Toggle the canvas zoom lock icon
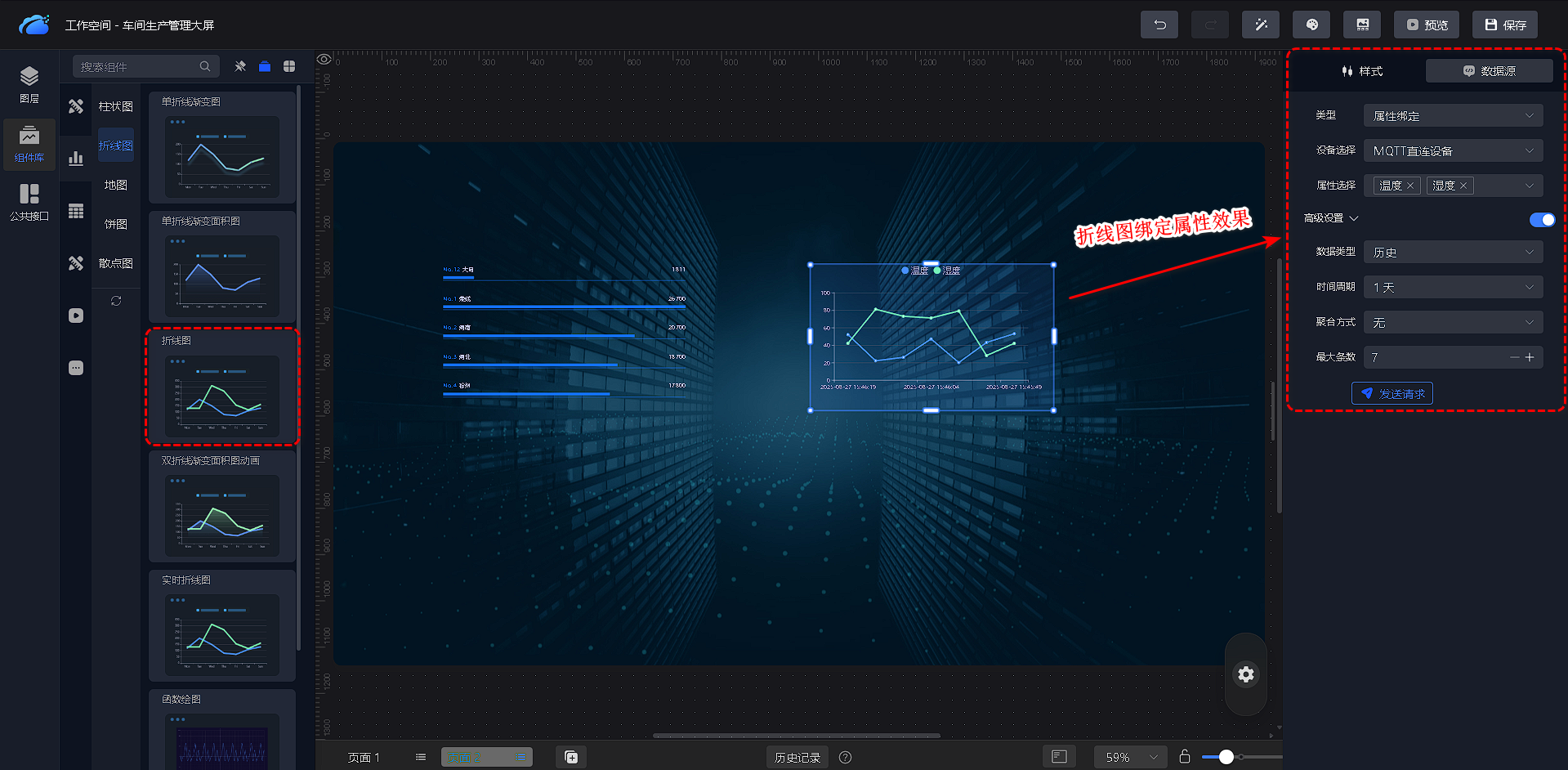Image resolution: width=1568 pixels, height=770 pixels. pyautogui.click(x=1184, y=757)
